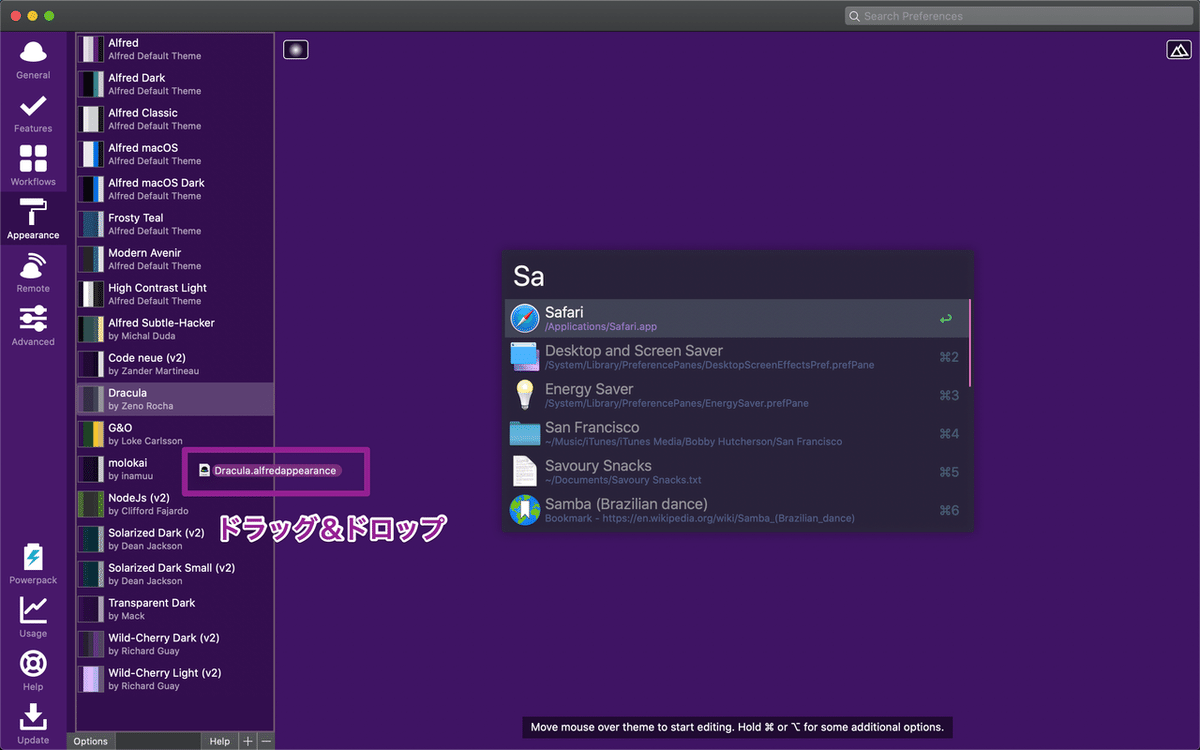This screenshot has width=1200, height=750.
Task: Select the Alfred macOS theme
Action: 175,154
